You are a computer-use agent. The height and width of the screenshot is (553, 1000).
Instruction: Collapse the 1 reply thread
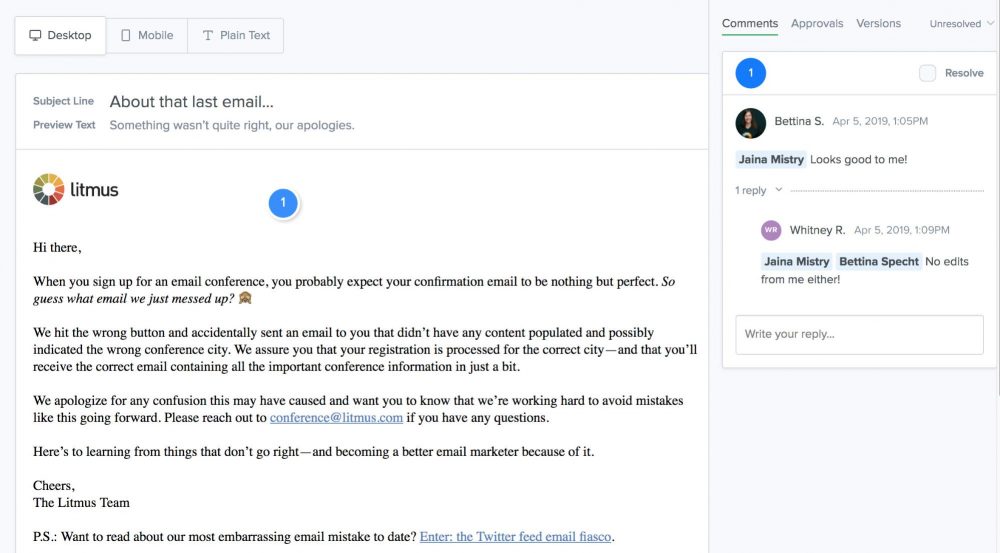coord(759,190)
